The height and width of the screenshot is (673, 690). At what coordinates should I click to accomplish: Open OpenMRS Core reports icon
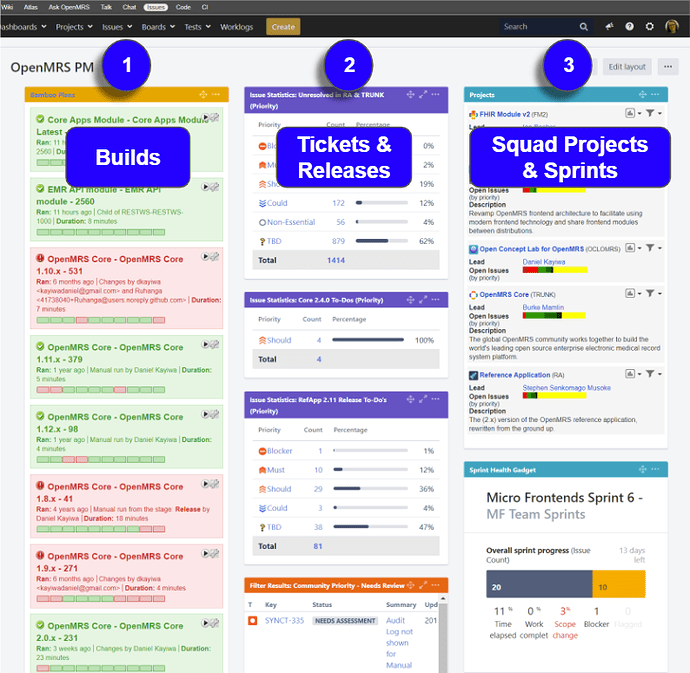click(x=630, y=294)
